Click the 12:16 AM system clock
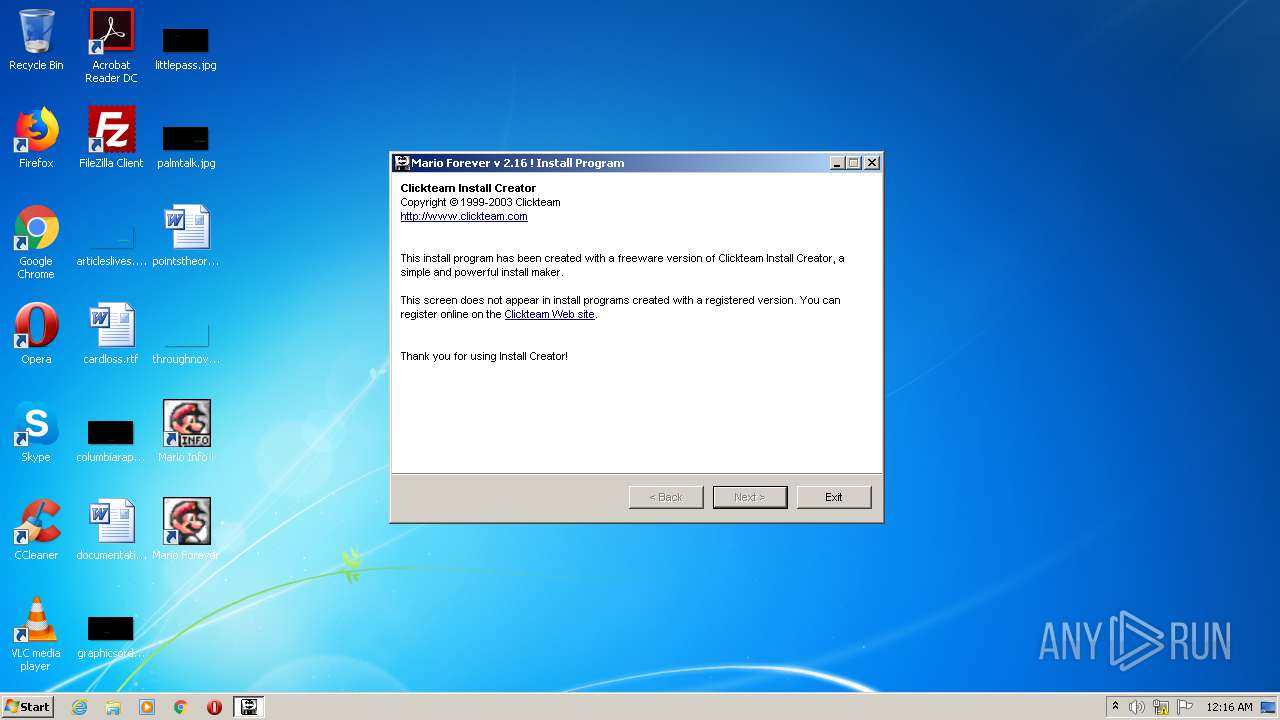This screenshot has width=1280, height=720. [x=1229, y=707]
